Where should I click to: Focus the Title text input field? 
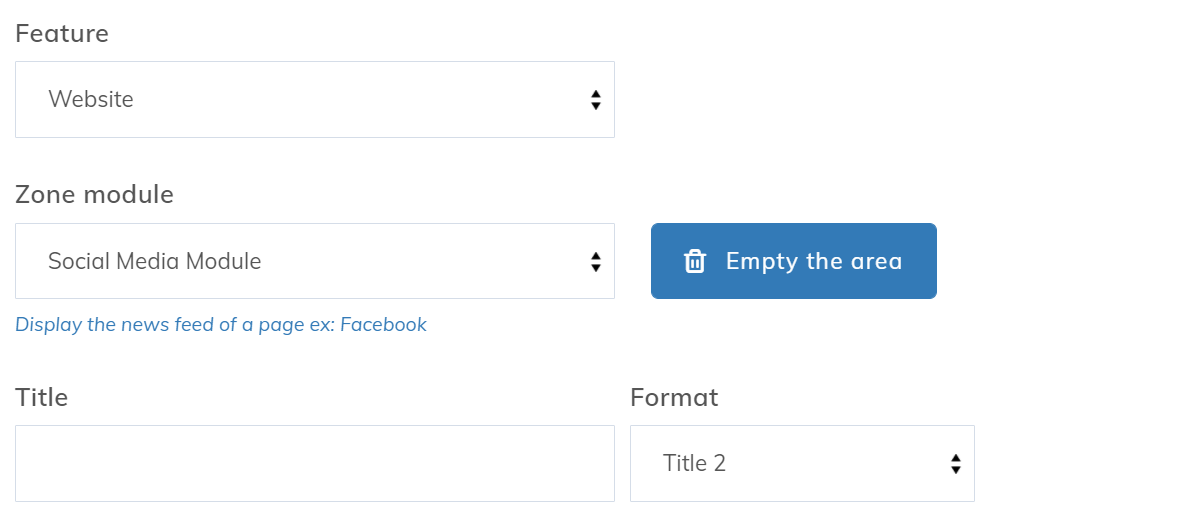point(314,464)
